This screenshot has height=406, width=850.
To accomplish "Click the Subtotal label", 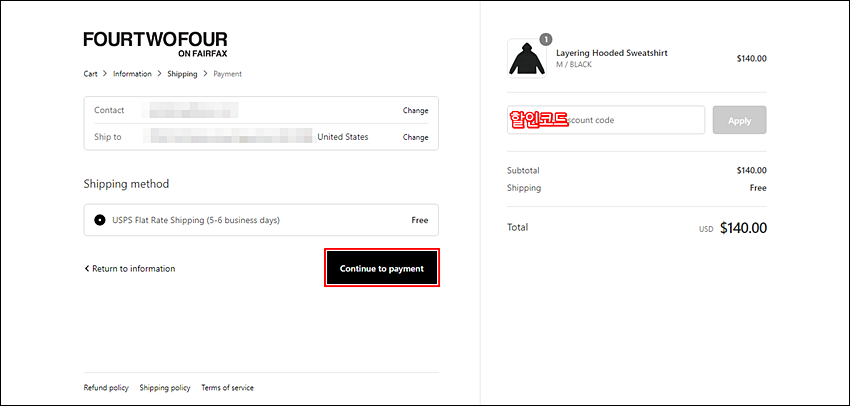I will (x=523, y=170).
